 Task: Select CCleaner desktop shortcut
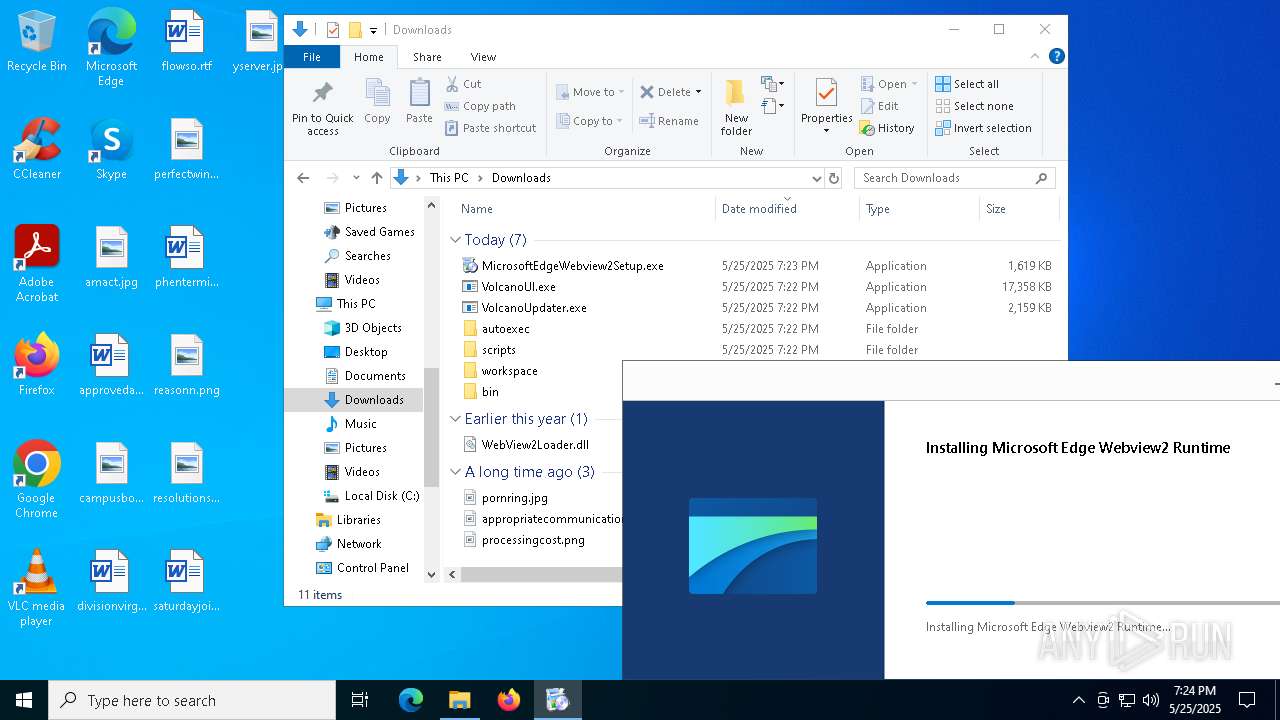(37, 148)
